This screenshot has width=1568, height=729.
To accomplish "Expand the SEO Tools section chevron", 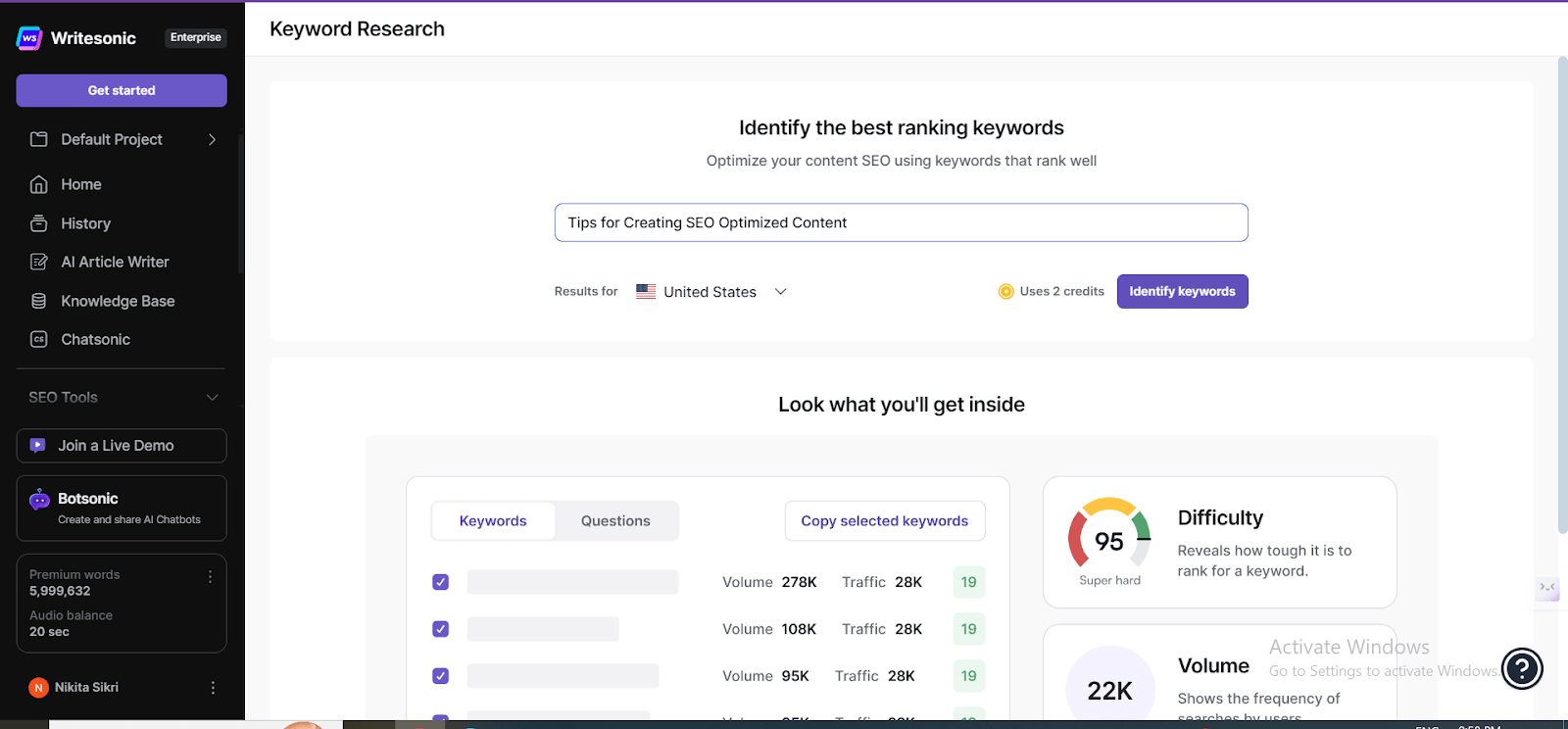I will pos(212,397).
